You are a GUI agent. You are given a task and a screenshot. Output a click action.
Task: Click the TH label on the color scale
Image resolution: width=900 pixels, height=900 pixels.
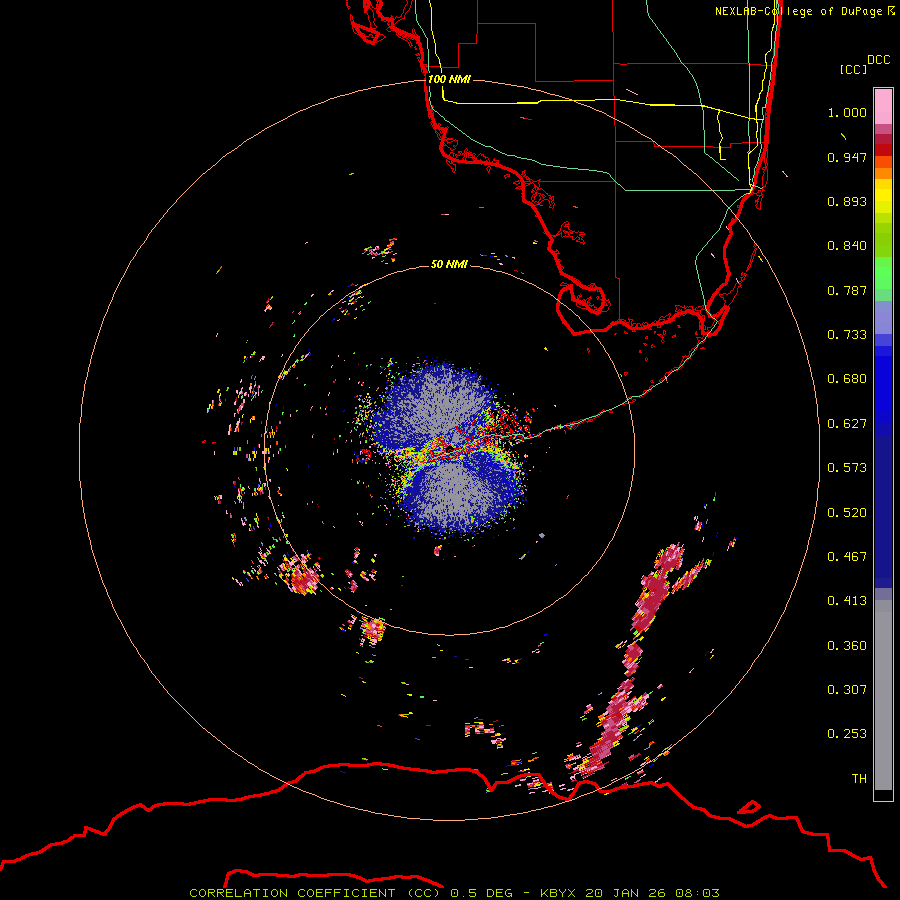pyautogui.click(x=859, y=779)
